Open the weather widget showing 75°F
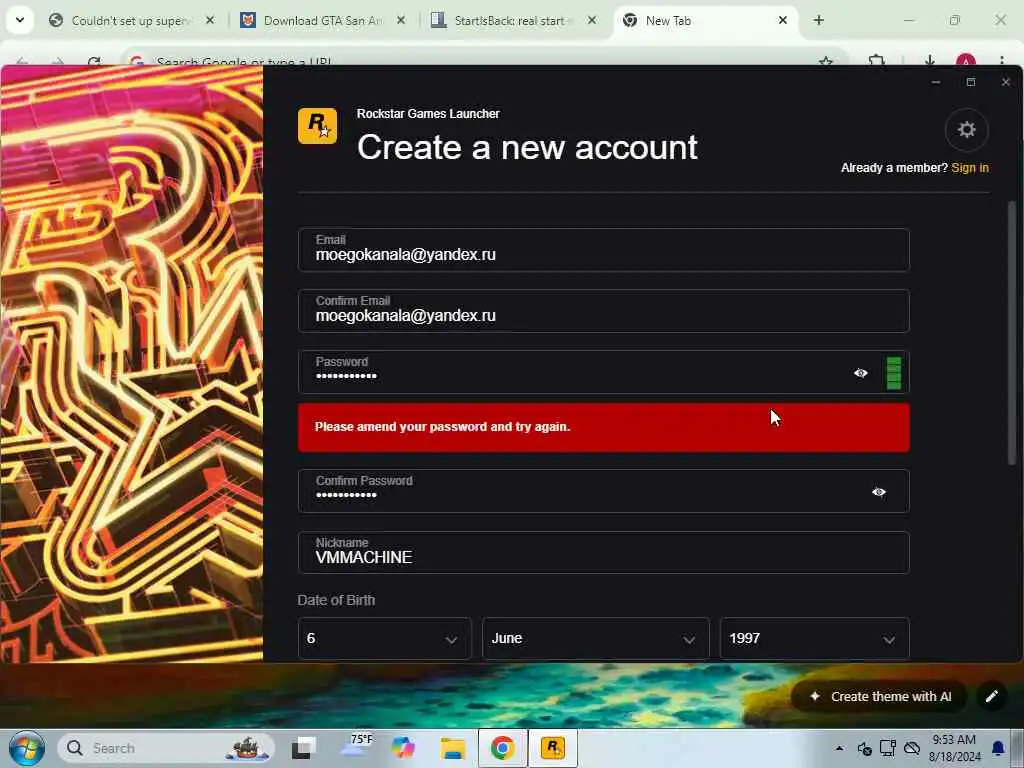Image resolution: width=1024 pixels, height=768 pixels. tap(355, 747)
